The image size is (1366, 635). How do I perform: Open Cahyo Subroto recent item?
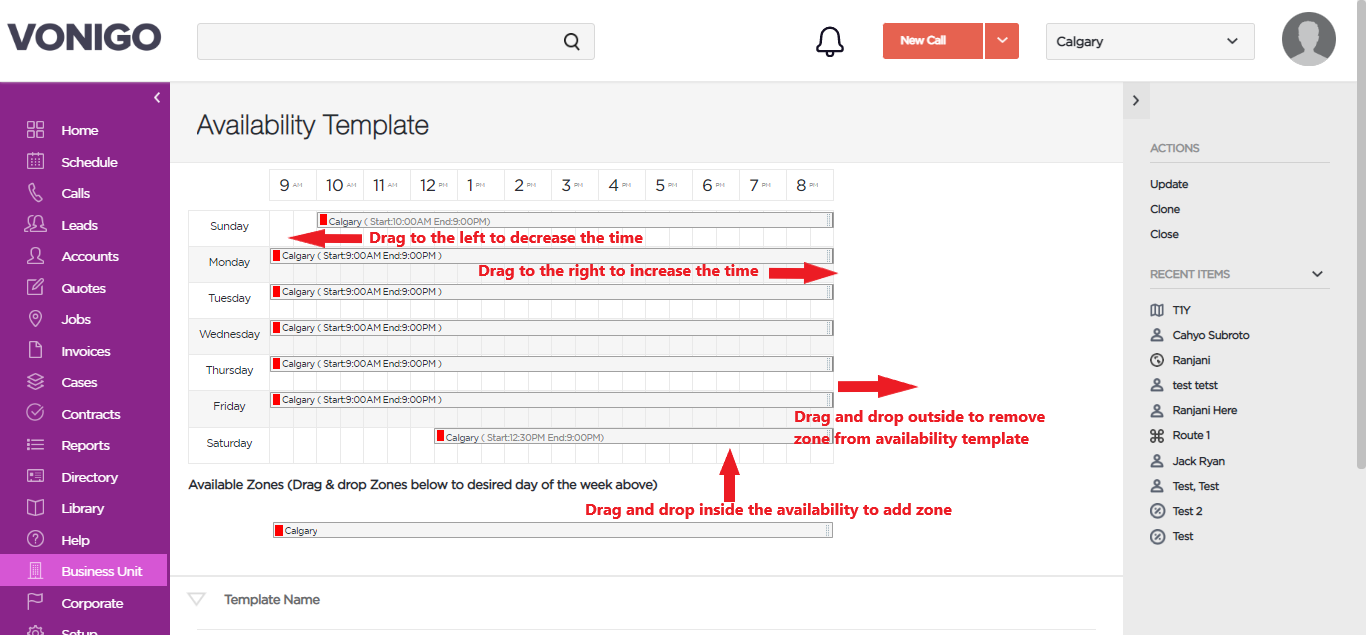click(x=1211, y=335)
